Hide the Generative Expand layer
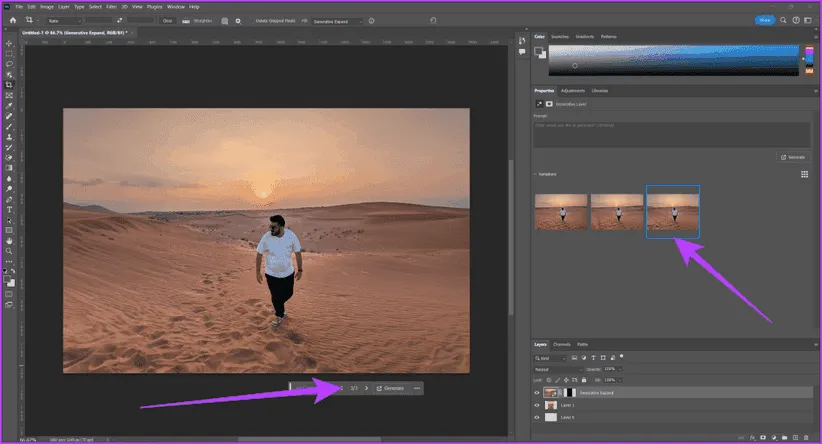Viewport: 822px width, 444px height. pos(538,393)
